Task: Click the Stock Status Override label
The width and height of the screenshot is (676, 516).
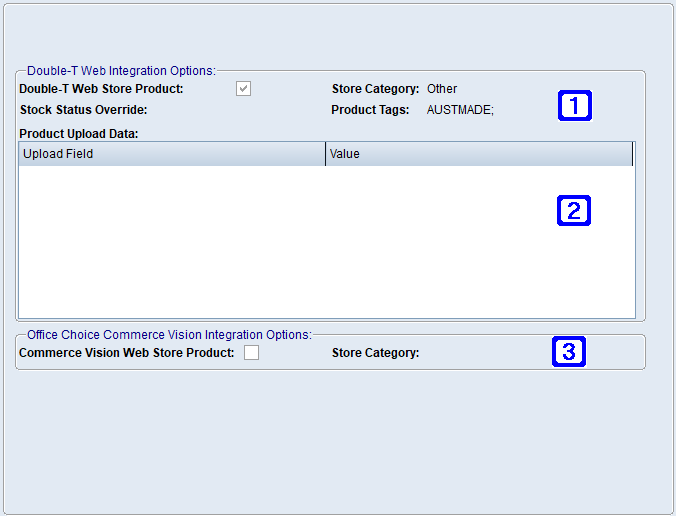Action: (84, 110)
